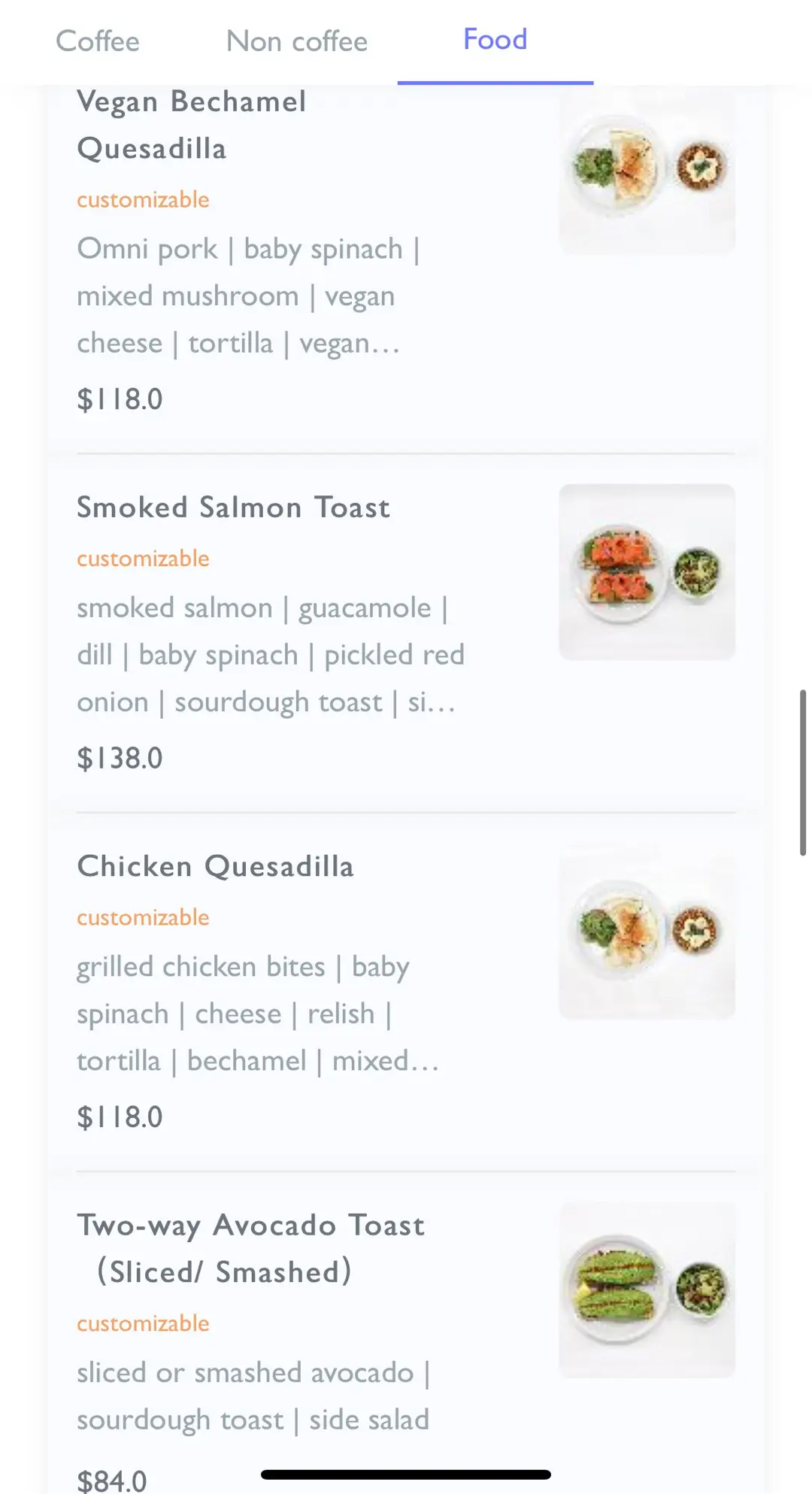Tap customizable label under Chicken Quesadilla
The image size is (812, 1494).
point(143,917)
